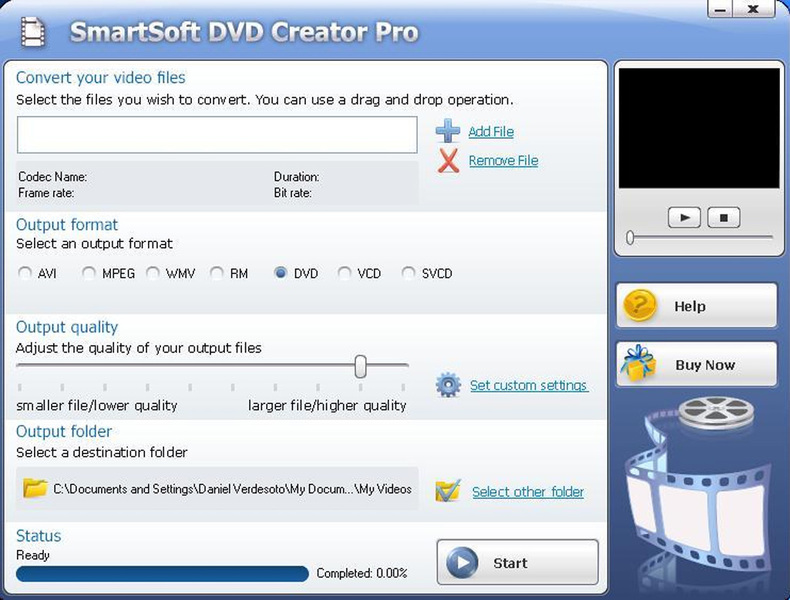790x600 pixels.
Task: Click the red X Remove File icon
Action: (448, 161)
